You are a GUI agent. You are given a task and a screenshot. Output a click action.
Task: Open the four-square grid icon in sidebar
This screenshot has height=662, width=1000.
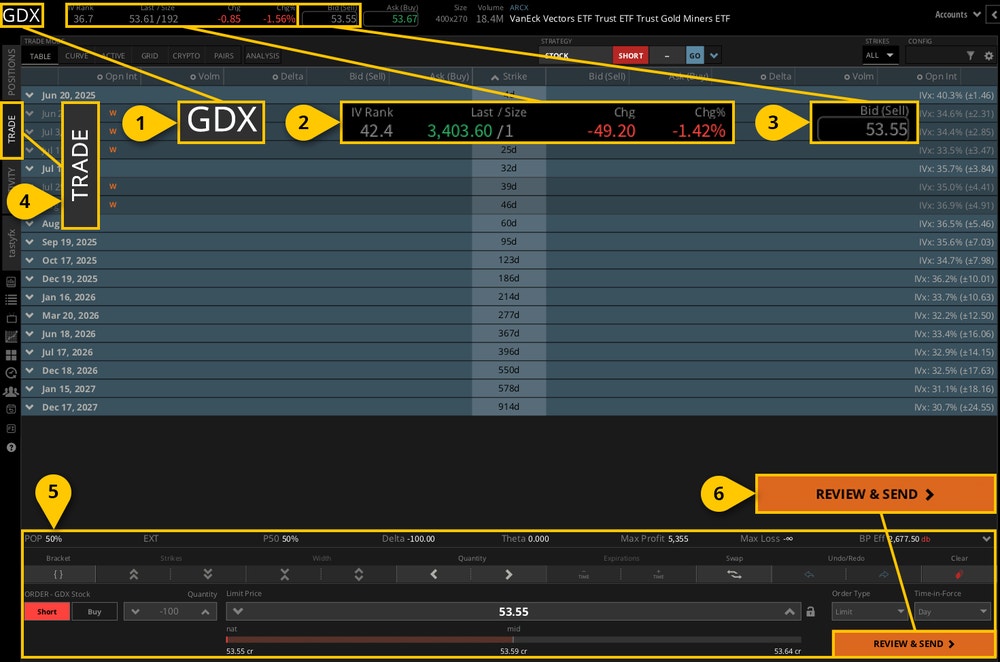[11, 355]
